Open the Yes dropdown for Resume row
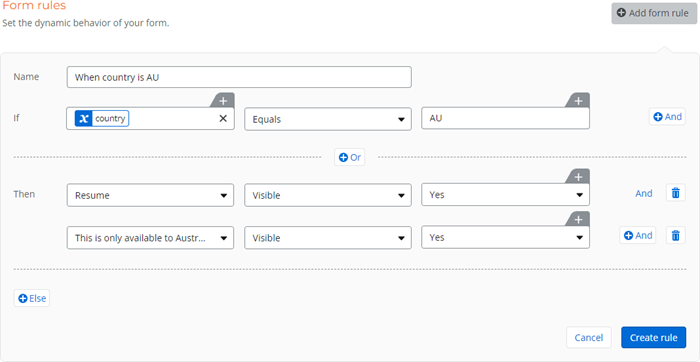Screen dimensions: 700x362 (505, 195)
